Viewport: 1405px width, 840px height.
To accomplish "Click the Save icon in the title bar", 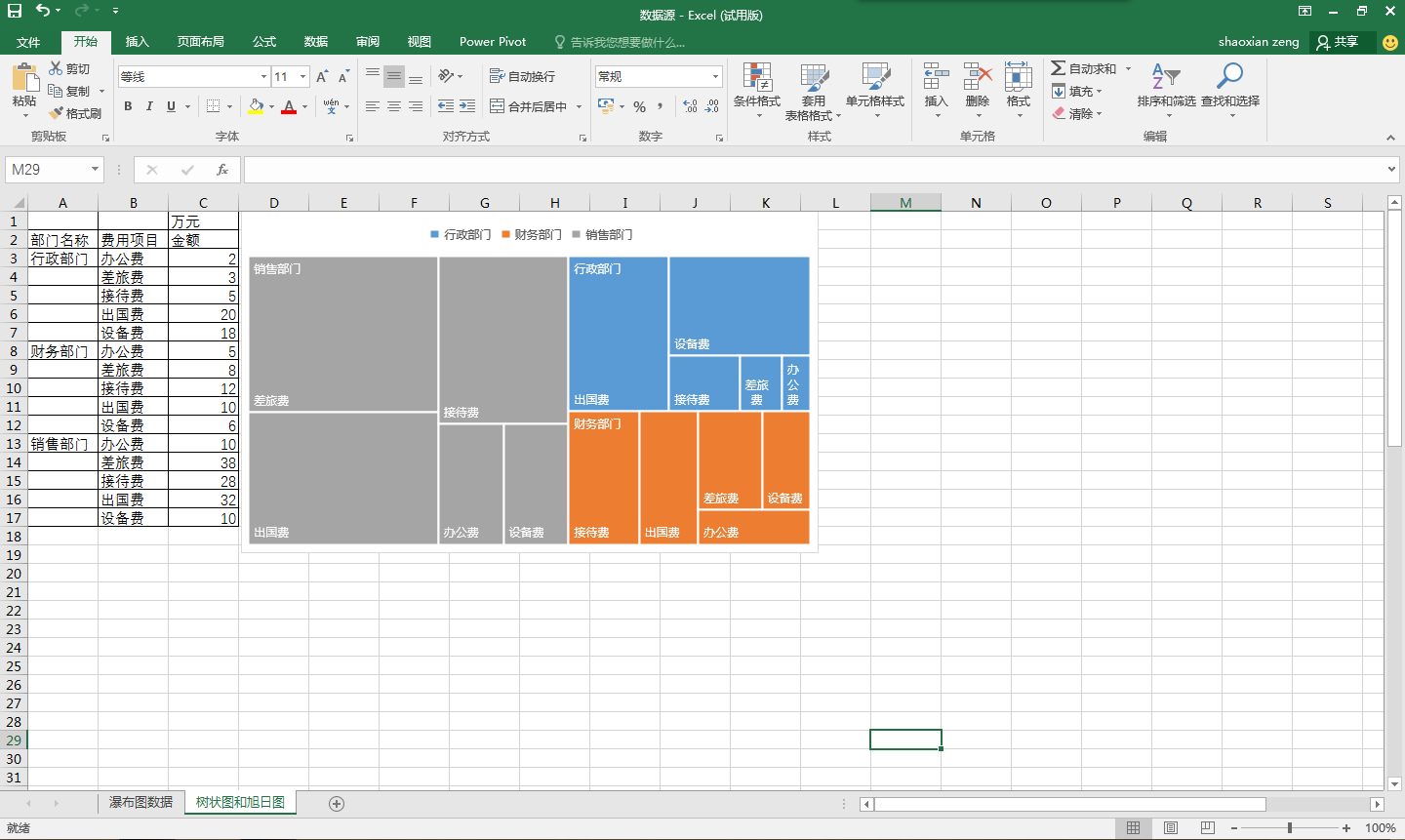I will (15, 11).
